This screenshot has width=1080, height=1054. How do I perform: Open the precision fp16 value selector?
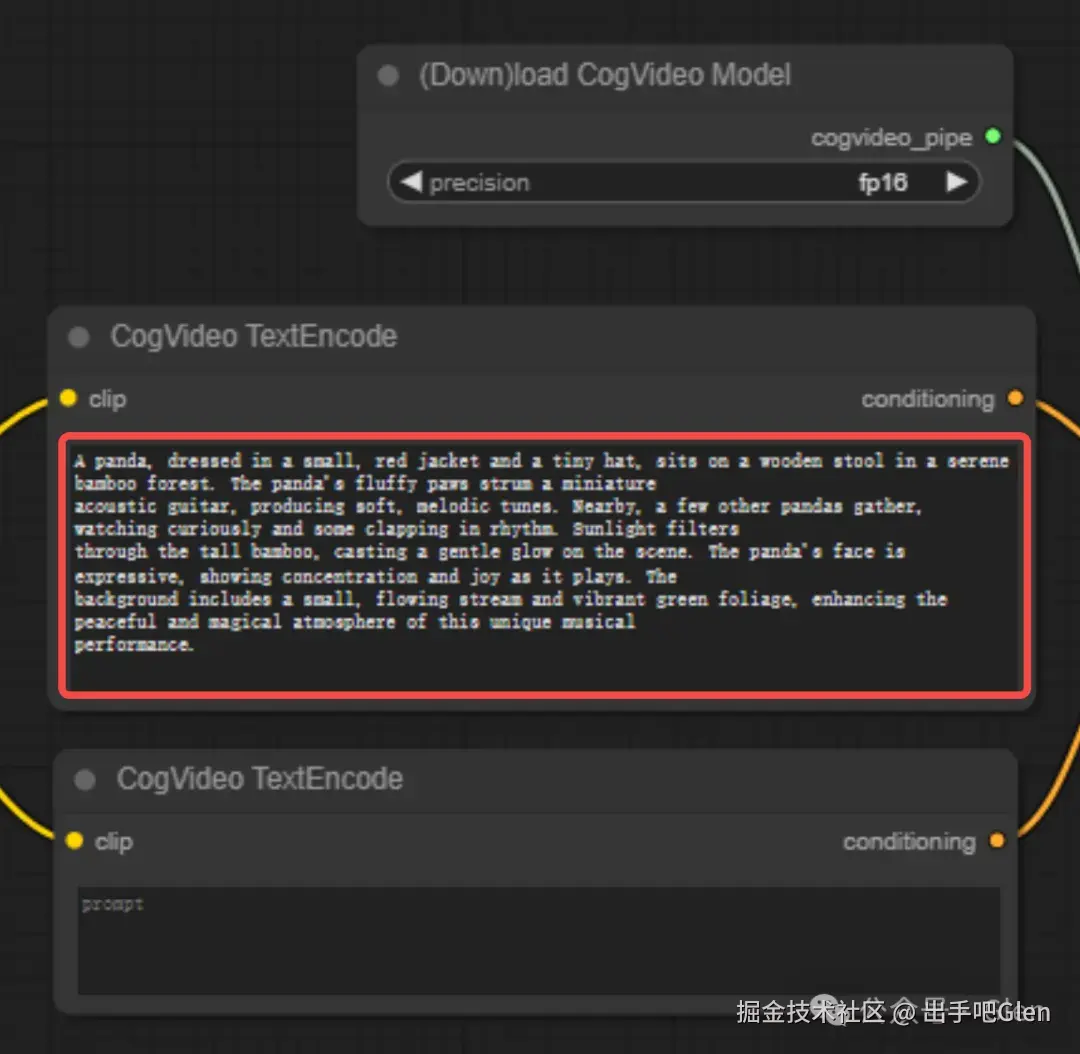(x=683, y=182)
